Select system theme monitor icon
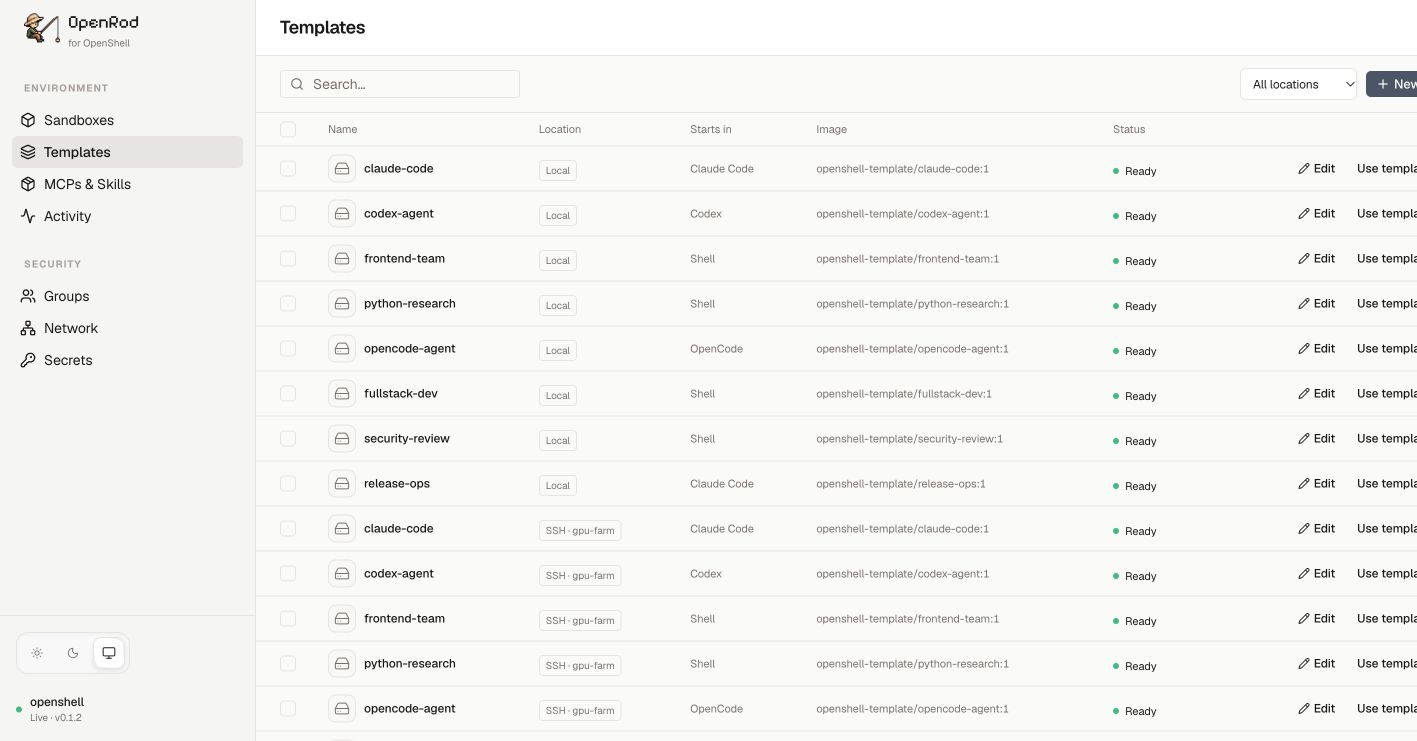 109,653
